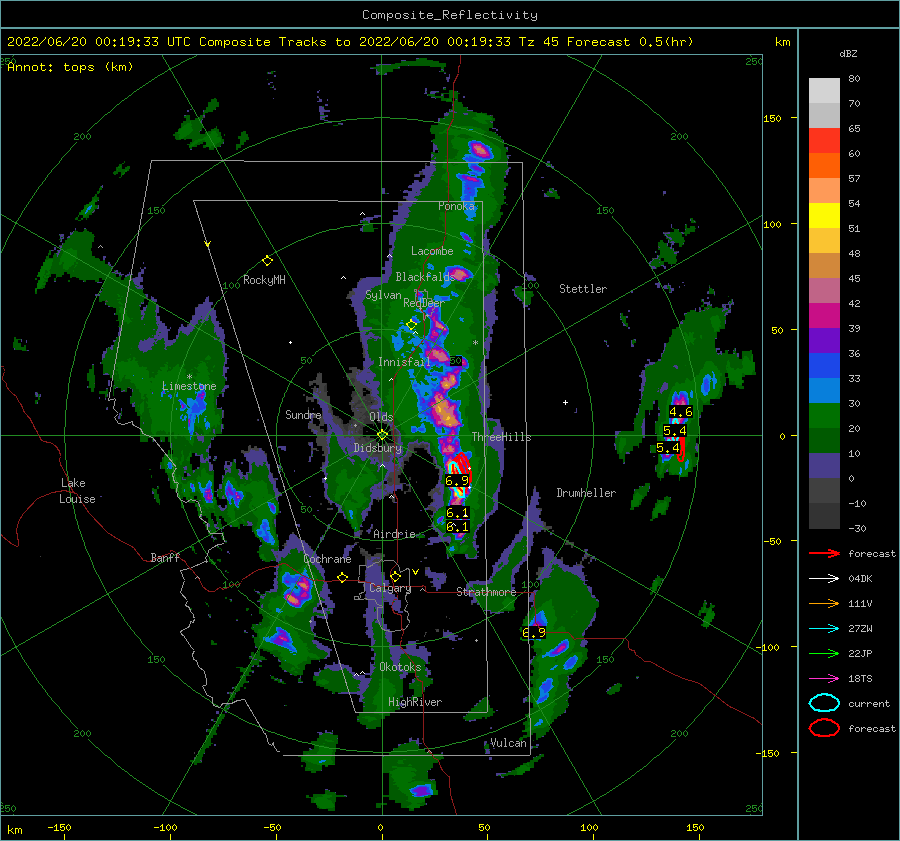Pick the light gray 70-80 dBZ swatch

pyautogui.click(x=824, y=91)
